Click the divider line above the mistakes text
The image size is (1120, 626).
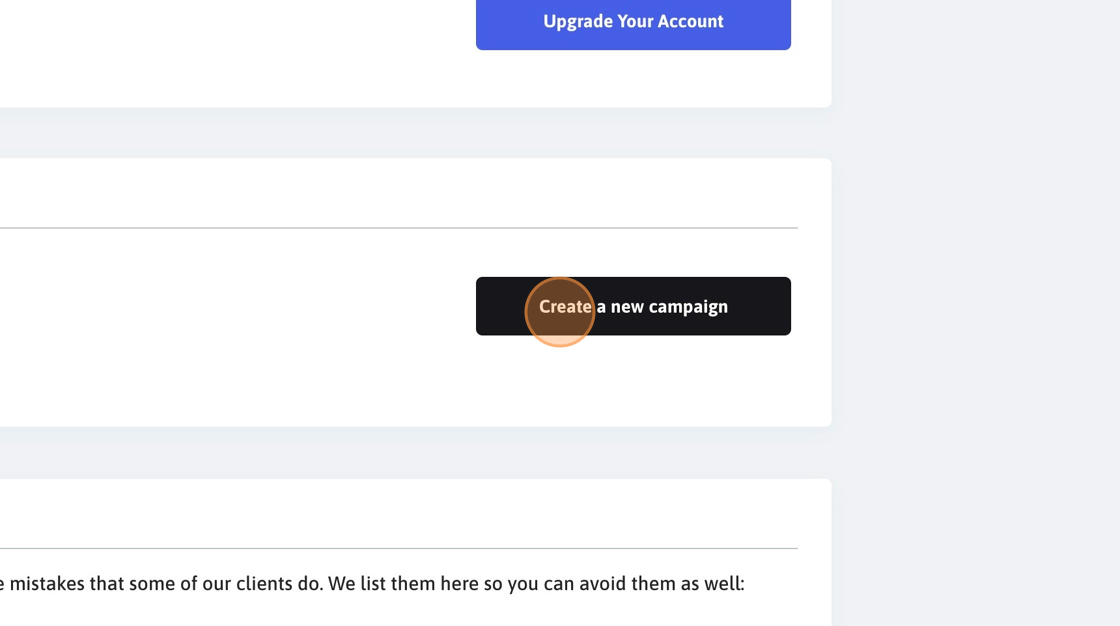[x=399, y=549]
